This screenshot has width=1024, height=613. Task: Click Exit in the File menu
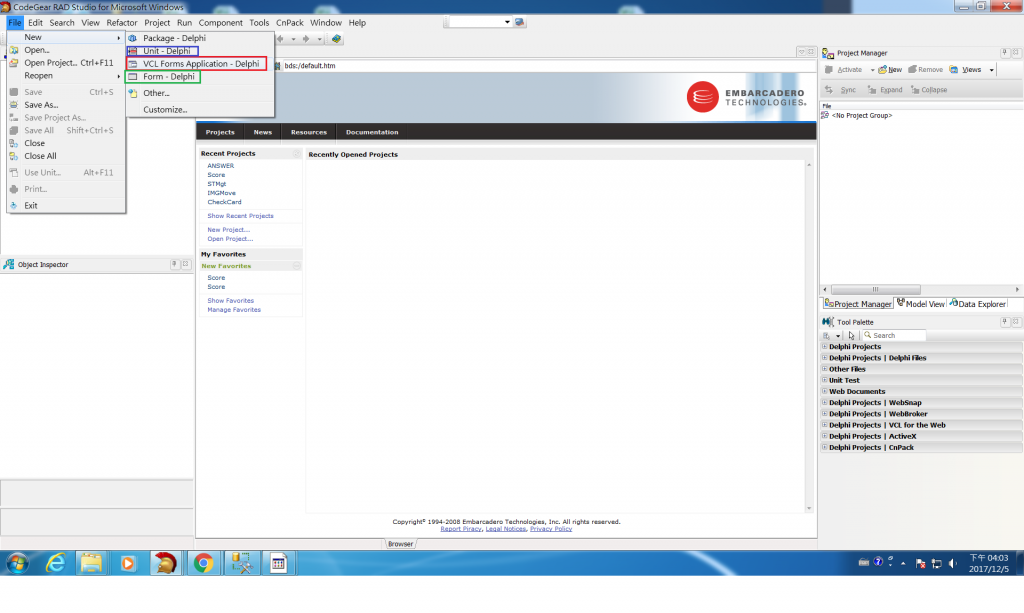(x=66, y=206)
